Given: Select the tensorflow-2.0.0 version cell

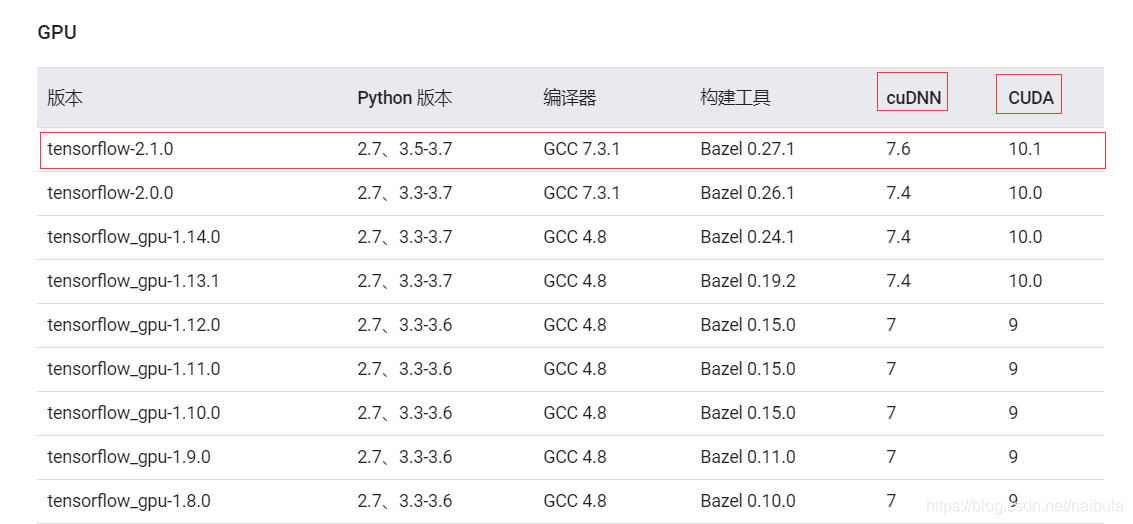Looking at the screenshot, I should (111, 194).
